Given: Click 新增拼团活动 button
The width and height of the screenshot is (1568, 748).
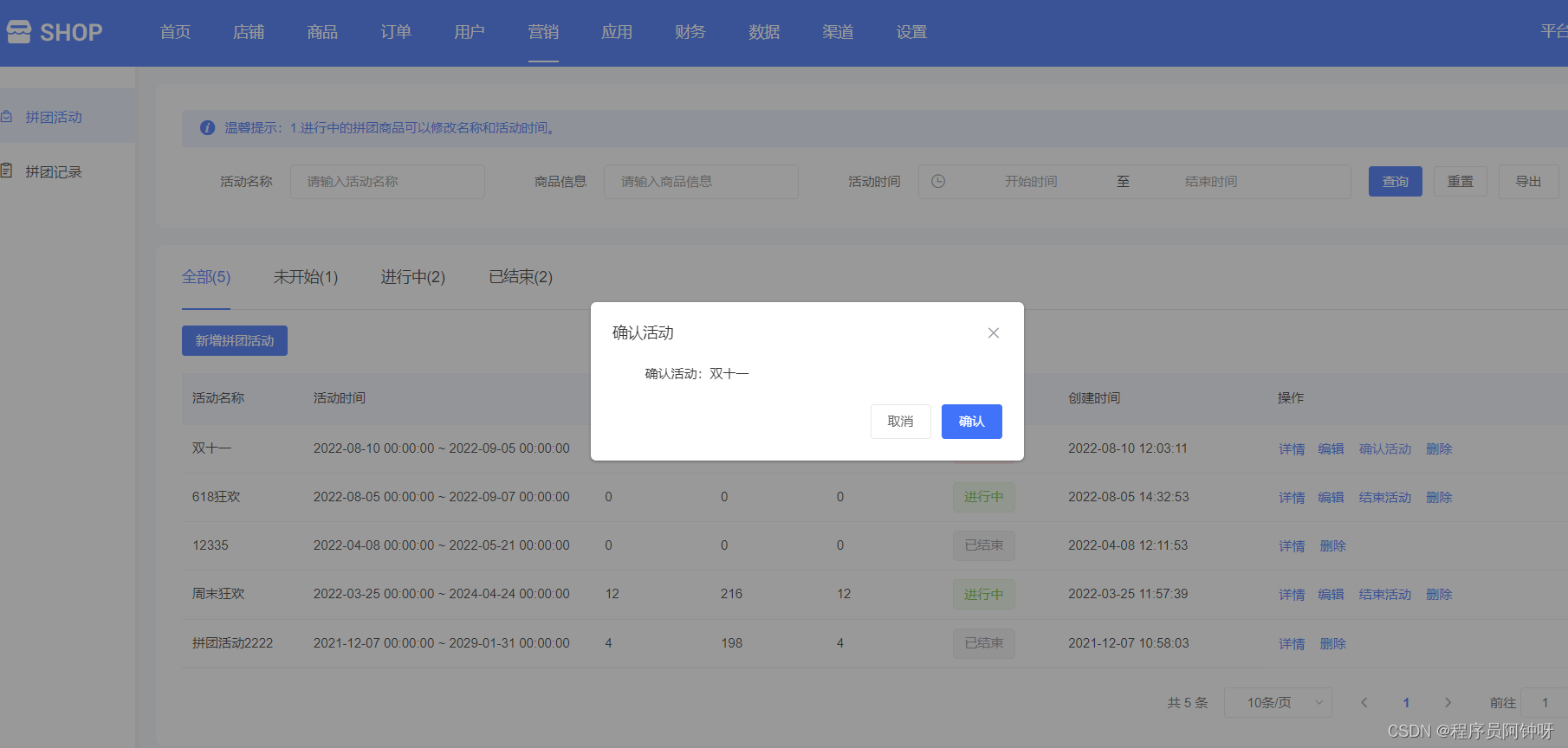Looking at the screenshot, I should [235, 341].
